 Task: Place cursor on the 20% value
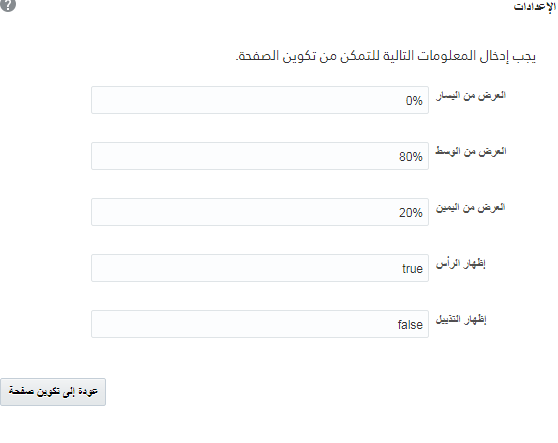point(411,213)
